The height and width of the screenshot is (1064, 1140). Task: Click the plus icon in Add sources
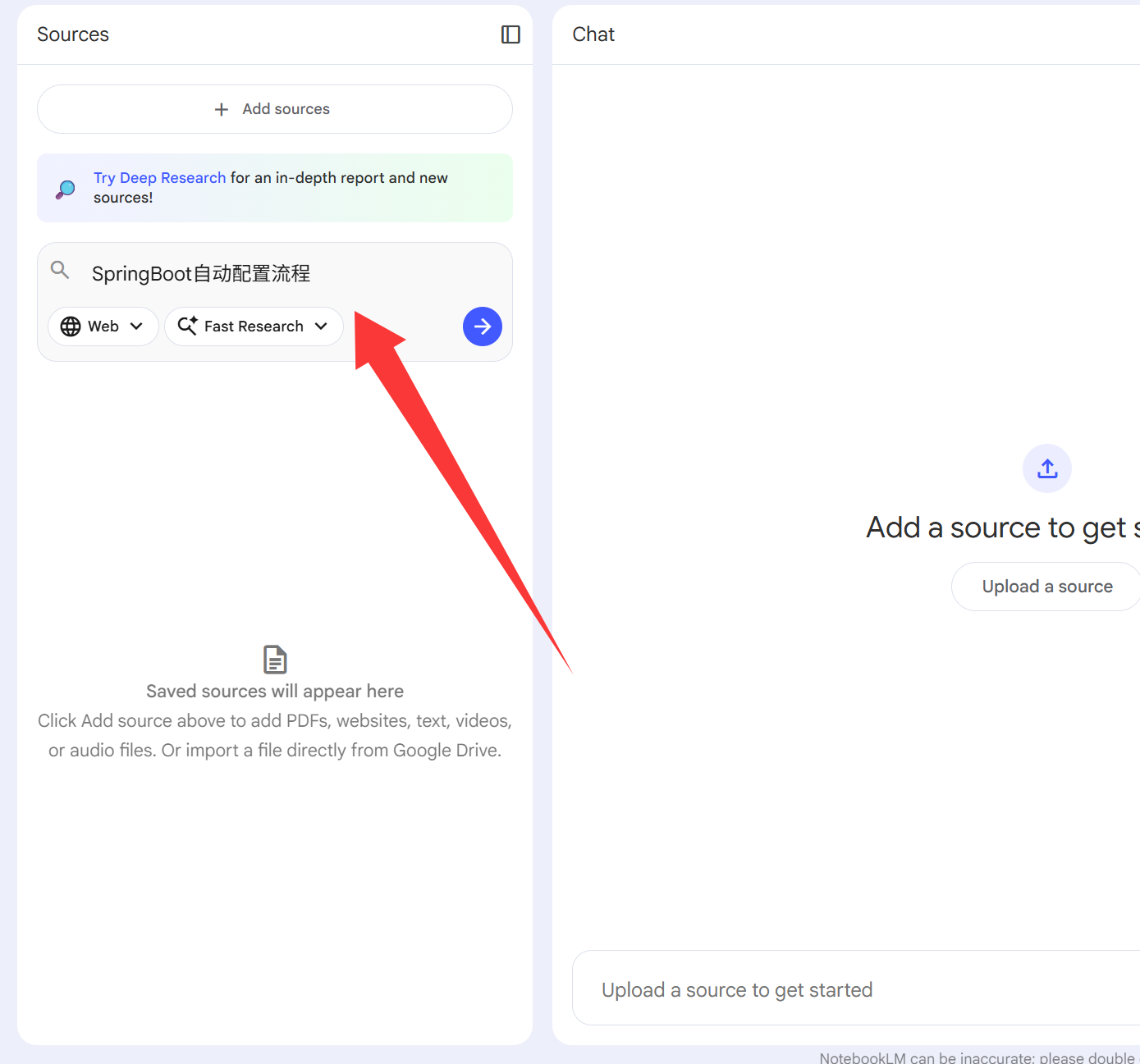221,109
